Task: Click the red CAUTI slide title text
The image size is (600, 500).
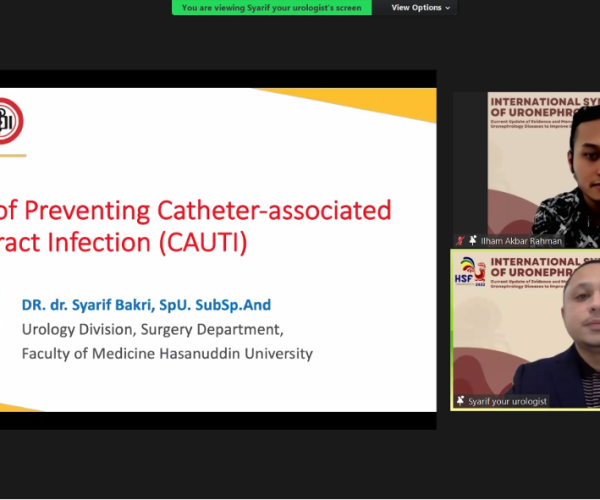Action: [196, 226]
